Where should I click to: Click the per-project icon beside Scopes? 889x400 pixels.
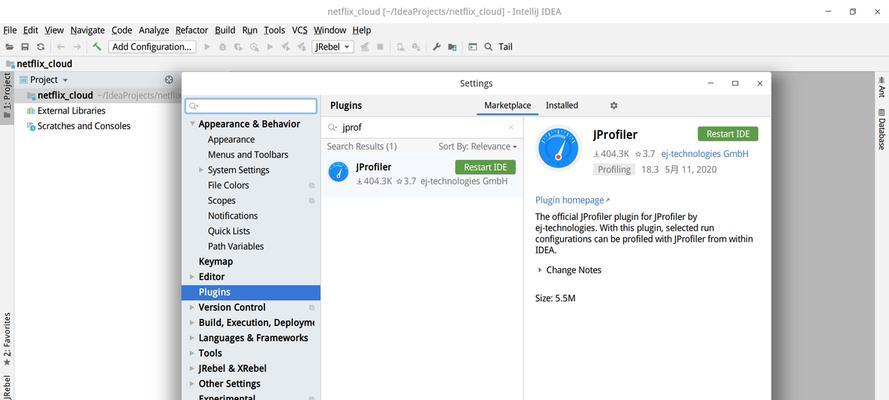point(311,201)
